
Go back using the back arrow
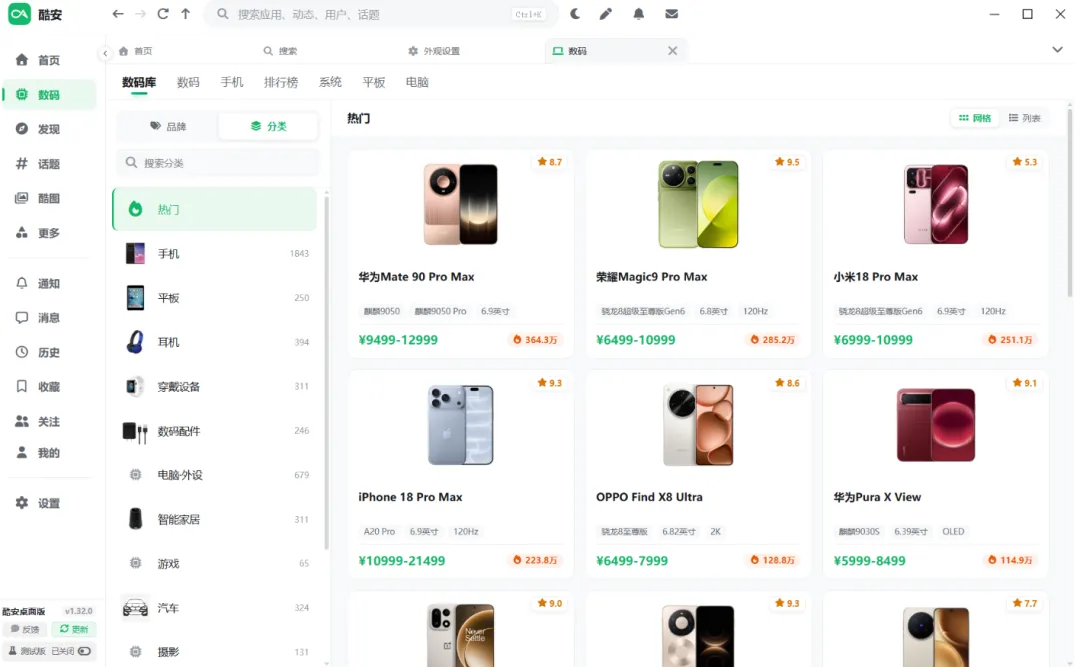click(118, 14)
